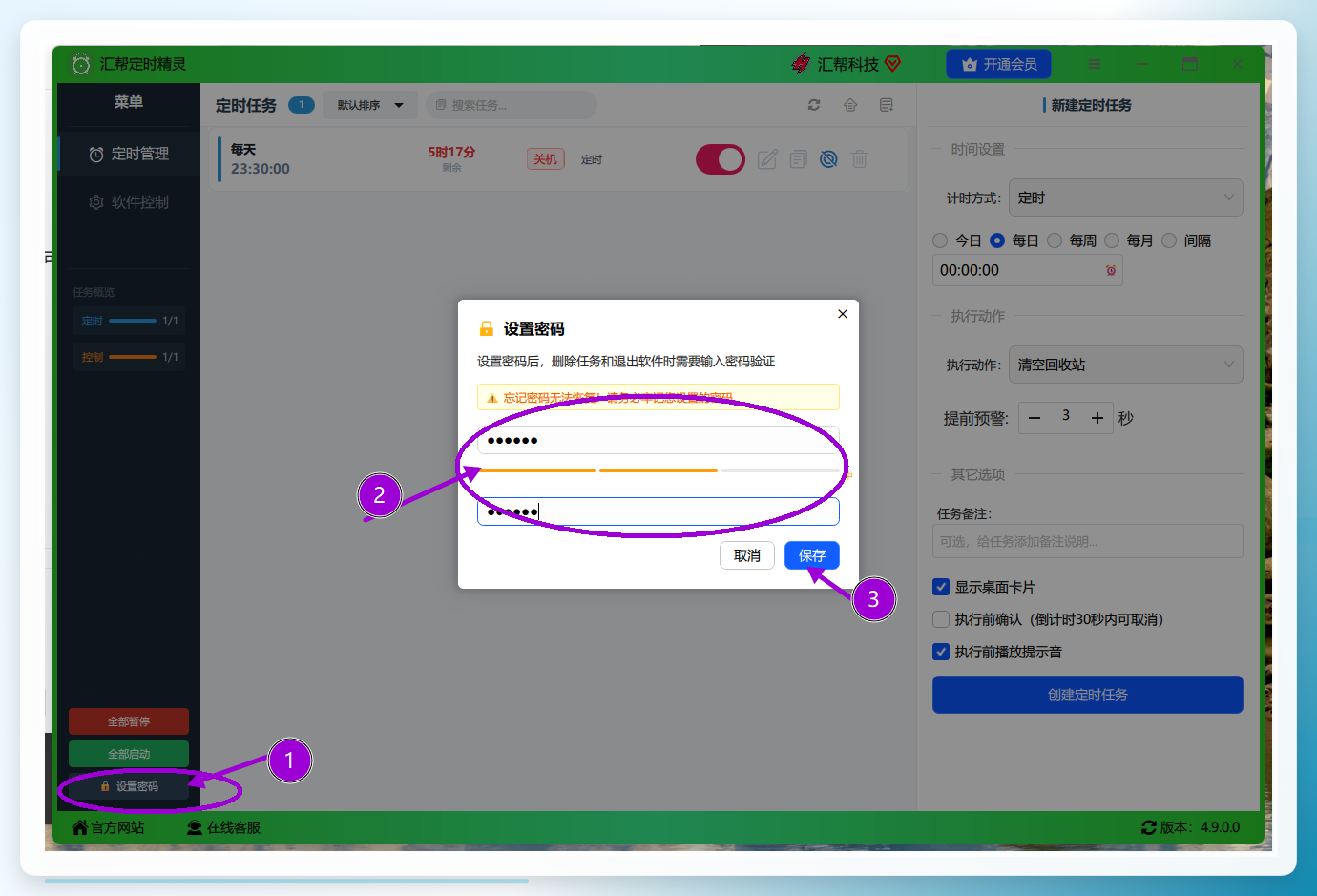Viewport: 1317px width, 896px height.
Task: Click the house-shaped icon in task toolbar
Action: 850,105
